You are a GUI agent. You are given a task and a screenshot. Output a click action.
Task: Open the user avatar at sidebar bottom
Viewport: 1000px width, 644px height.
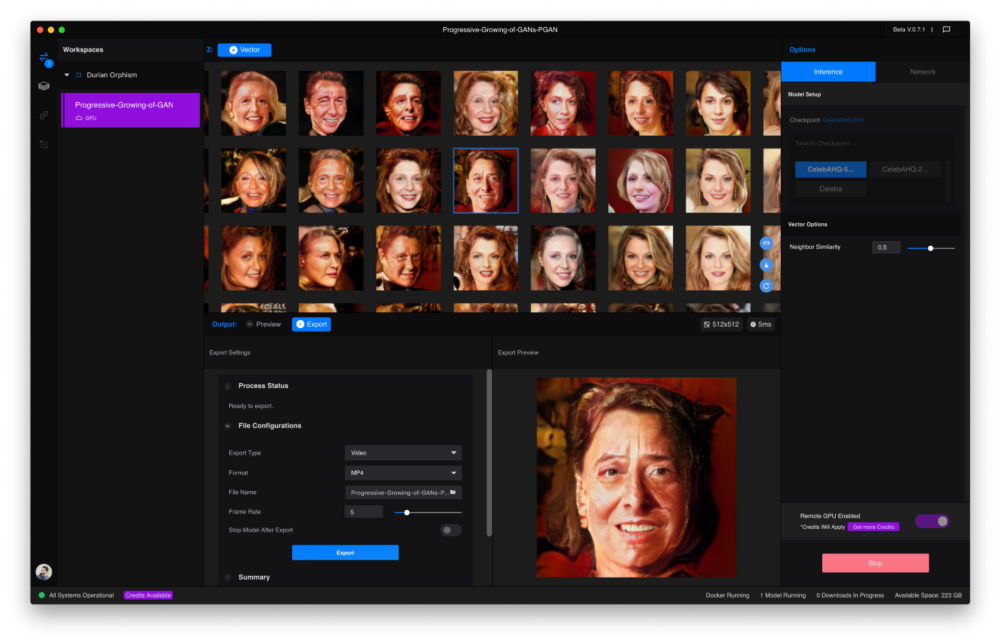coord(44,571)
